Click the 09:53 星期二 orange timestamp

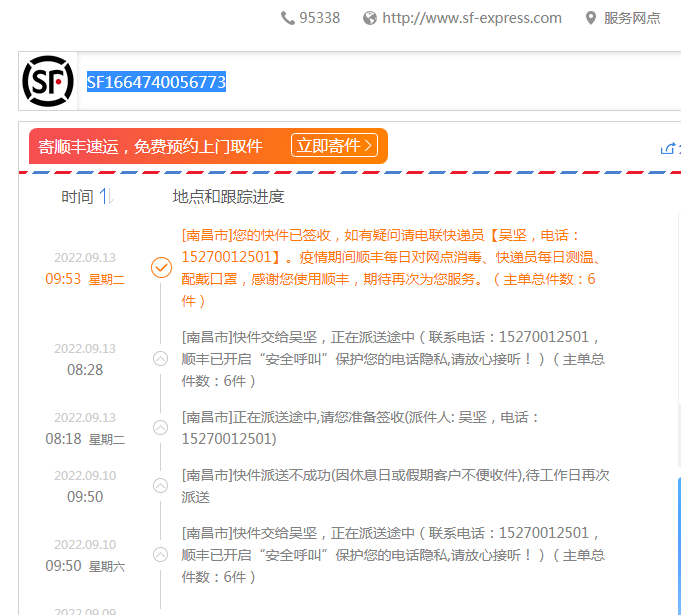pyautogui.click(x=85, y=279)
